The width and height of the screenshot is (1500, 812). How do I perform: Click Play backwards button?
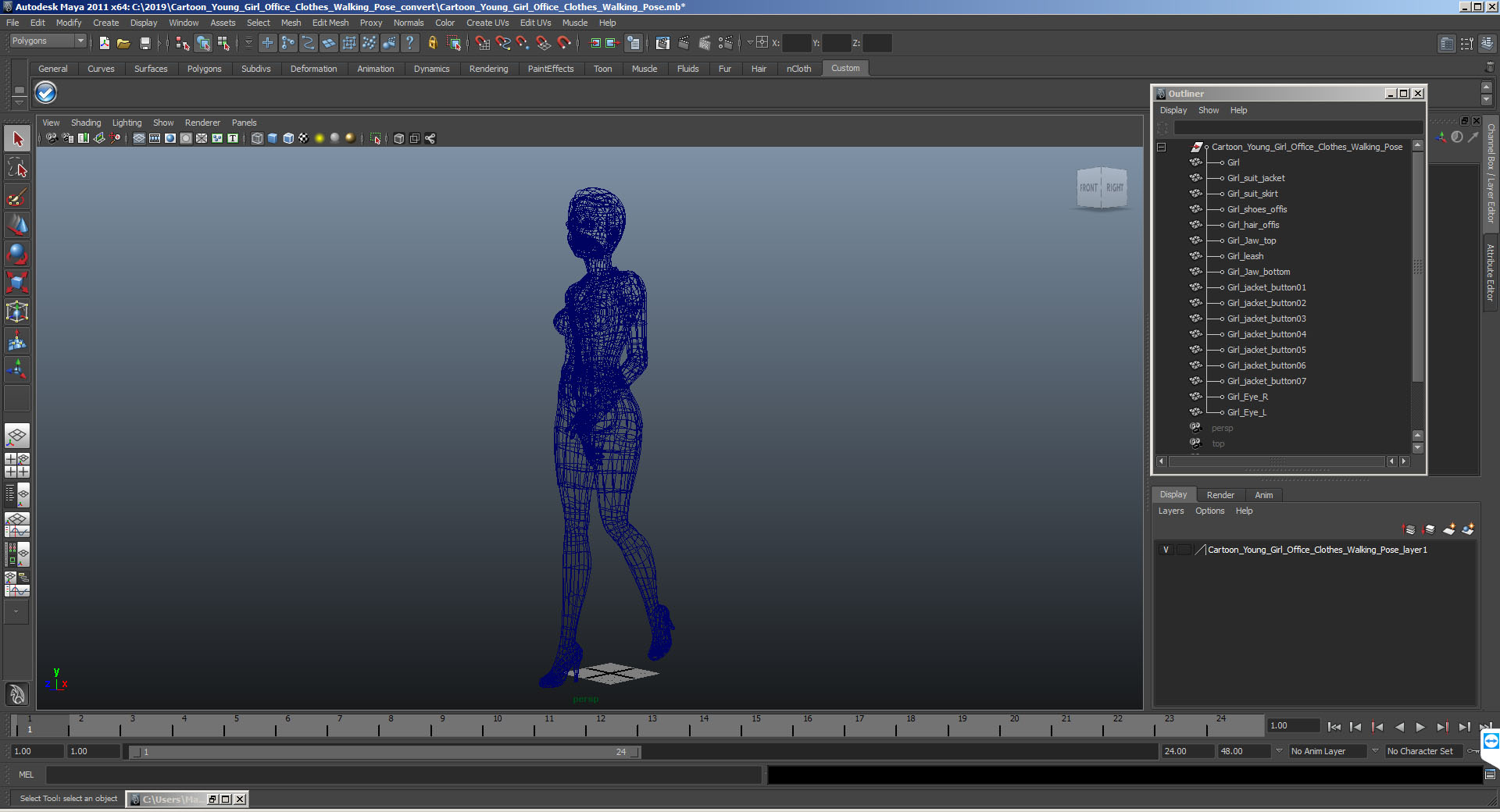coord(1399,727)
